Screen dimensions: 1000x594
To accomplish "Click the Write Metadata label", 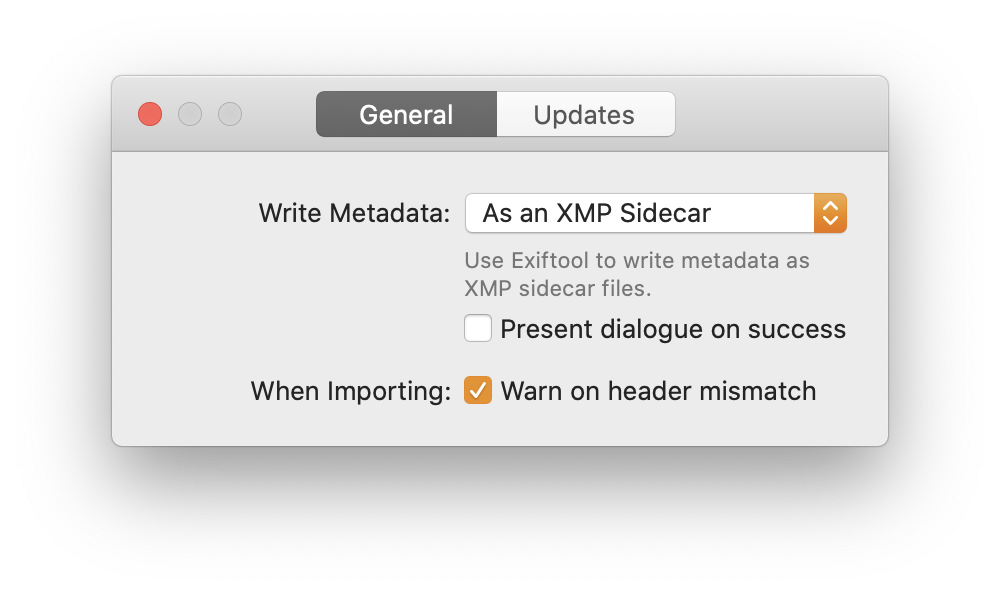I will [x=353, y=212].
